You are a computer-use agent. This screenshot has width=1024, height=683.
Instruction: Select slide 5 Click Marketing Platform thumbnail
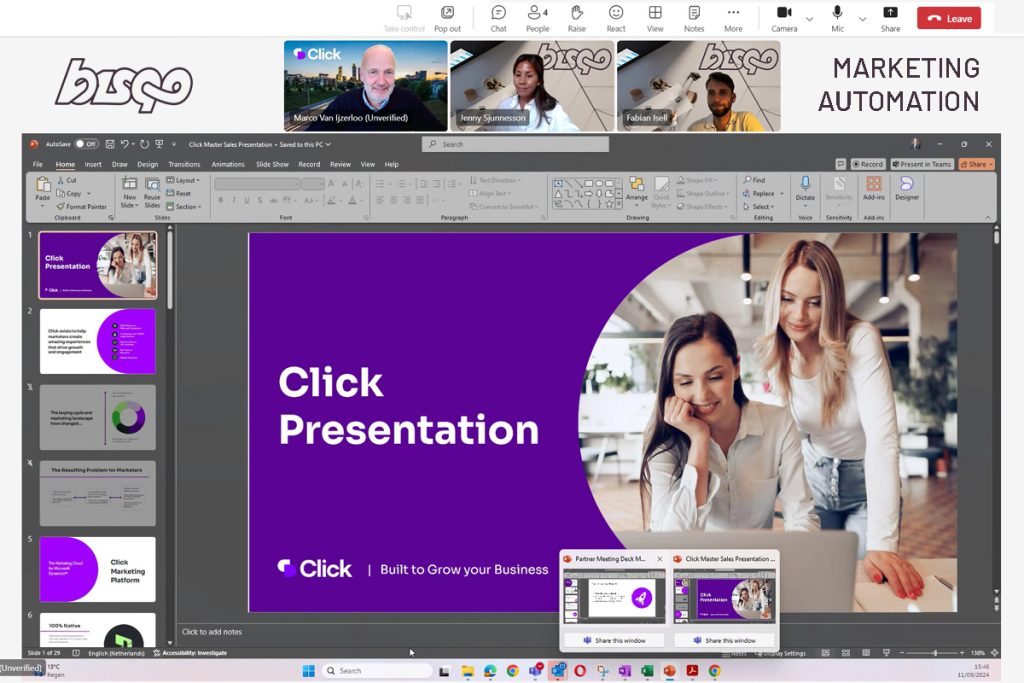pyautogui.click(x=98, y=569)
